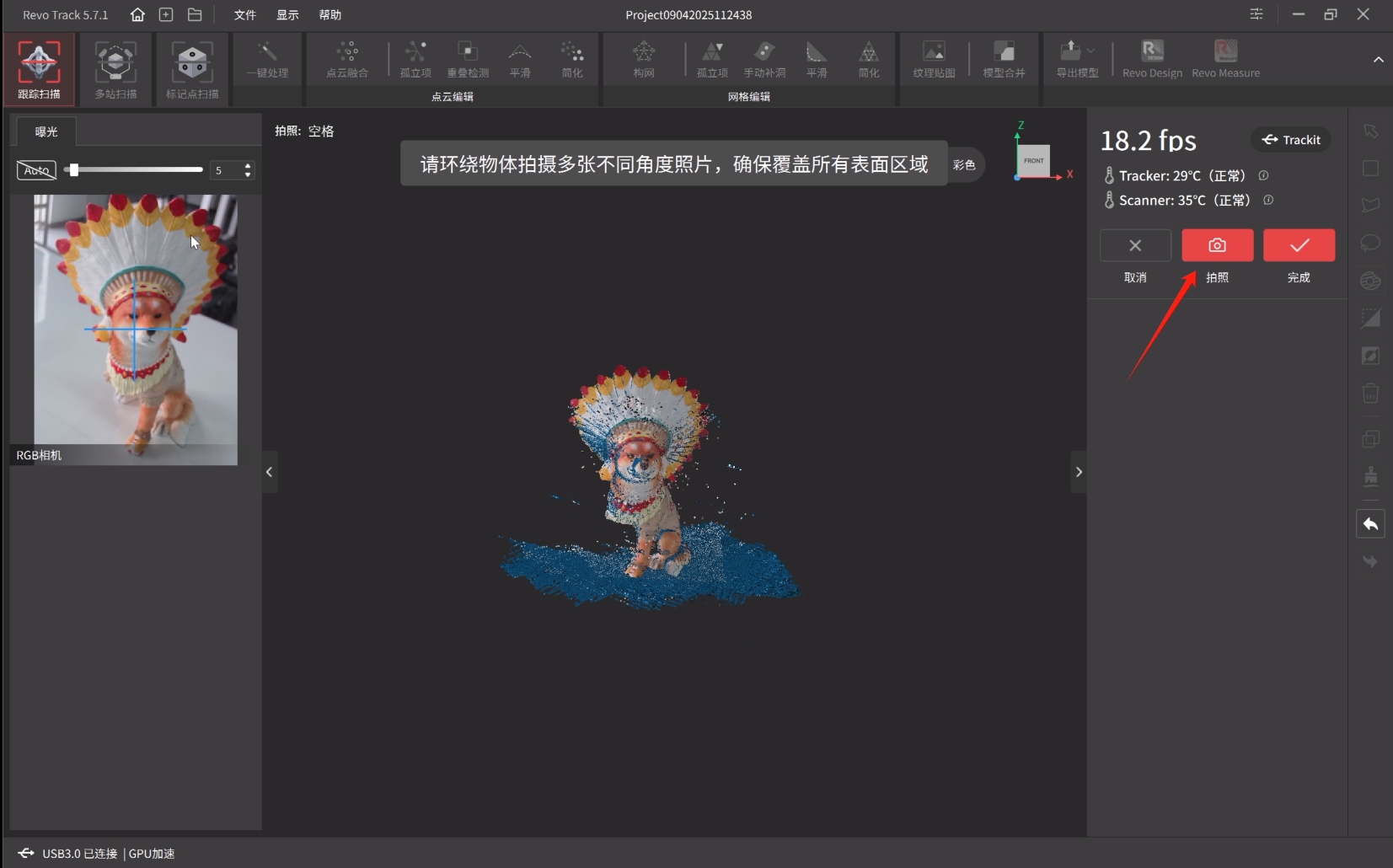Open the 显示 menu
This screenshot has height=868, width=1393.
[x=287, y=14]
